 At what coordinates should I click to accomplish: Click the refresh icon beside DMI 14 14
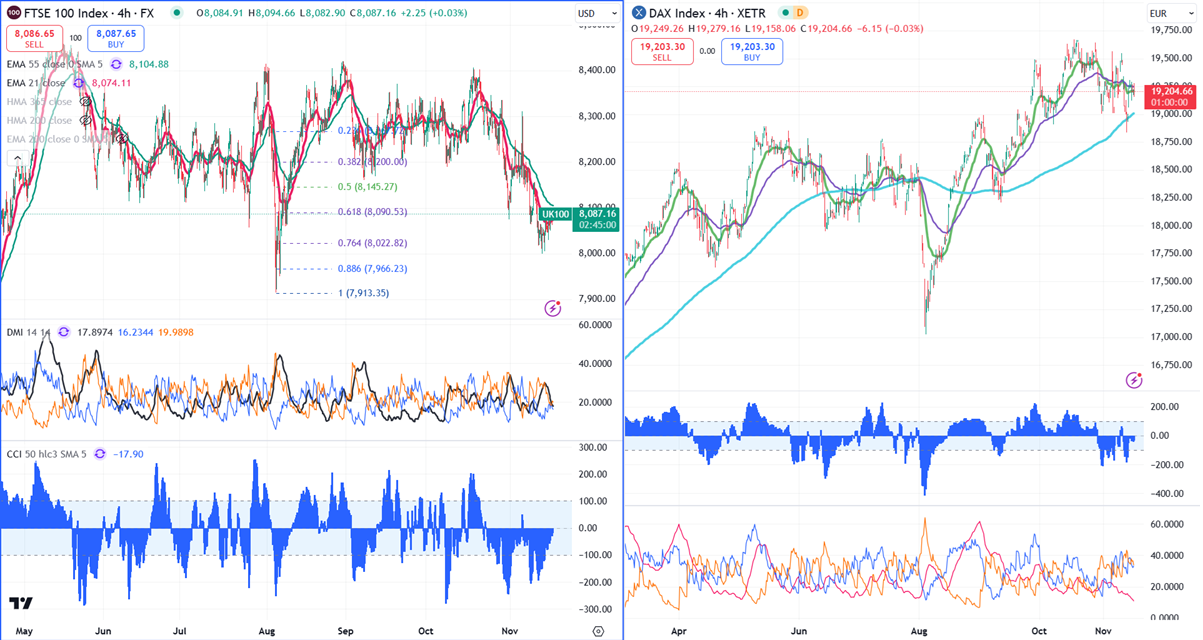(x=64, y=331)
